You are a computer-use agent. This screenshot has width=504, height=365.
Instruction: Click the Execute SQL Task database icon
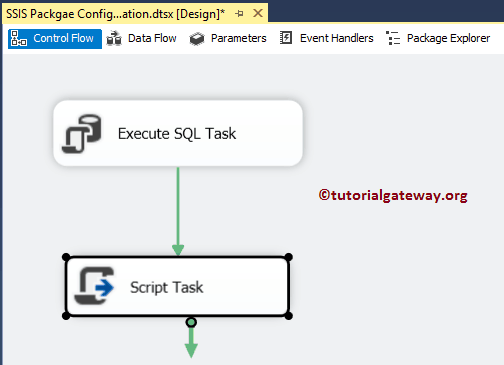coord(82,134)
